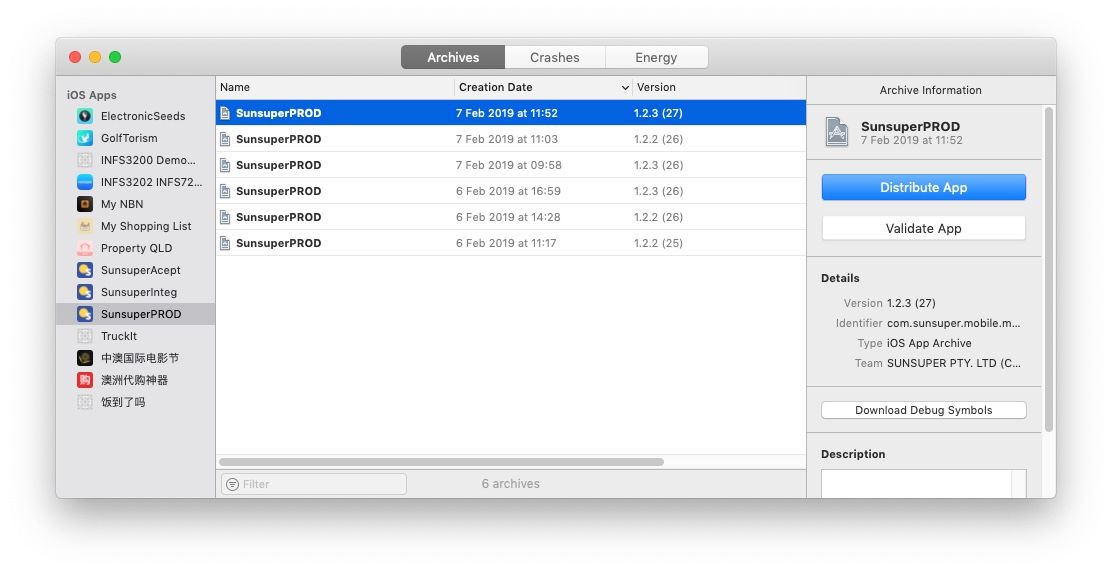This screenshot has height=572, width=1112.
Task: Click the iOS App Archive type value
Action: (929, 342)
